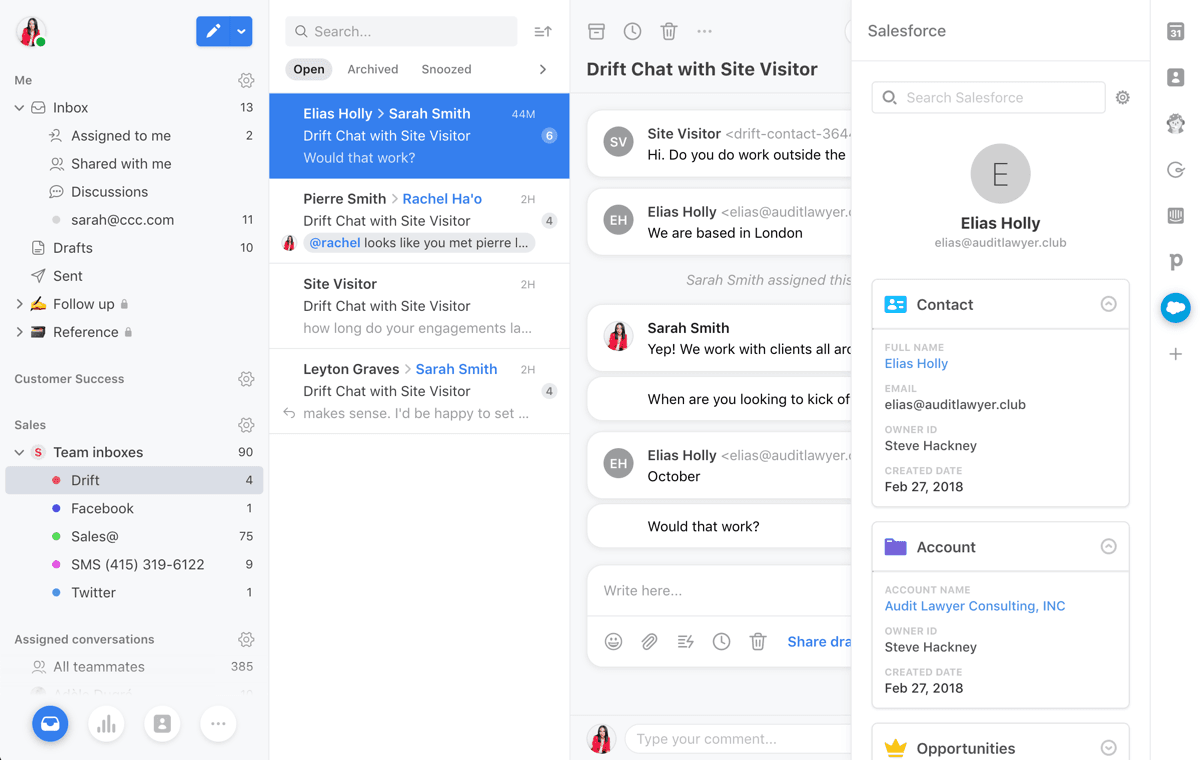
Task: Schedule the draft with the clock icon
Action: click(721, 641)
